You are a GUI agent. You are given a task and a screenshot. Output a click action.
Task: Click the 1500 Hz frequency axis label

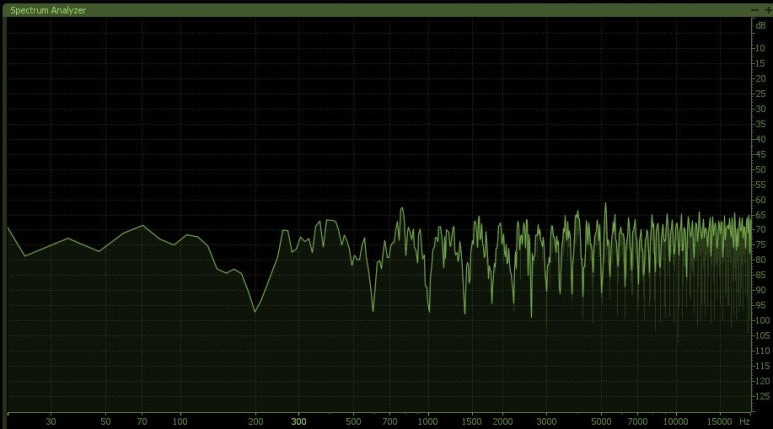pyautogui.click(x=471, y=422)
